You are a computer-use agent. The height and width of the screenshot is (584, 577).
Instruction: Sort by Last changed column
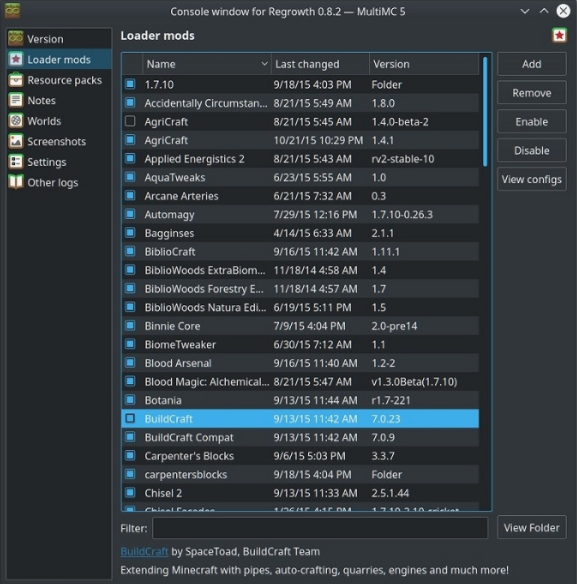tap(320, 64)
